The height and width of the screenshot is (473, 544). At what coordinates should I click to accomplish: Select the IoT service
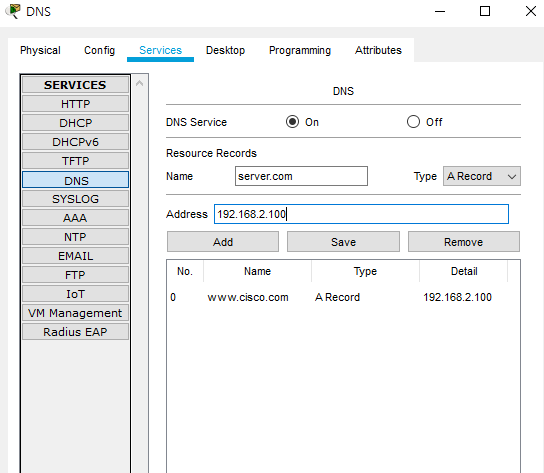point(75,294)
